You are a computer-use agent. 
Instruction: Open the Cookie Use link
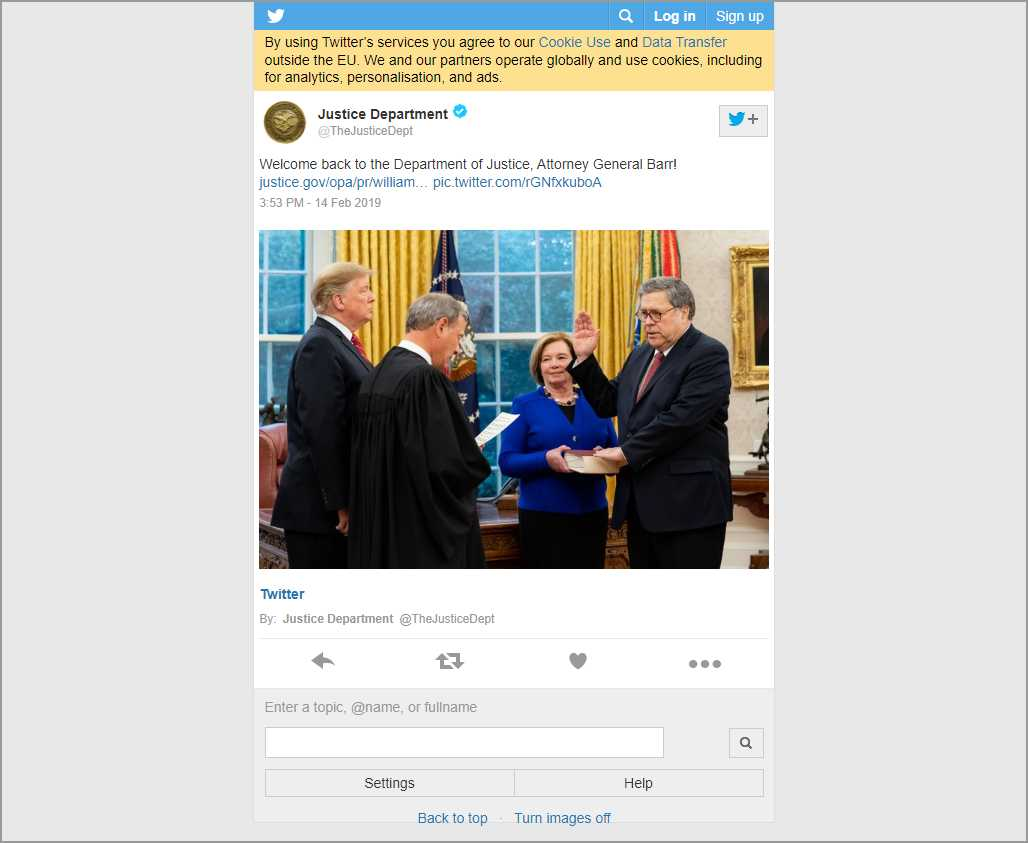pos(574,43)
